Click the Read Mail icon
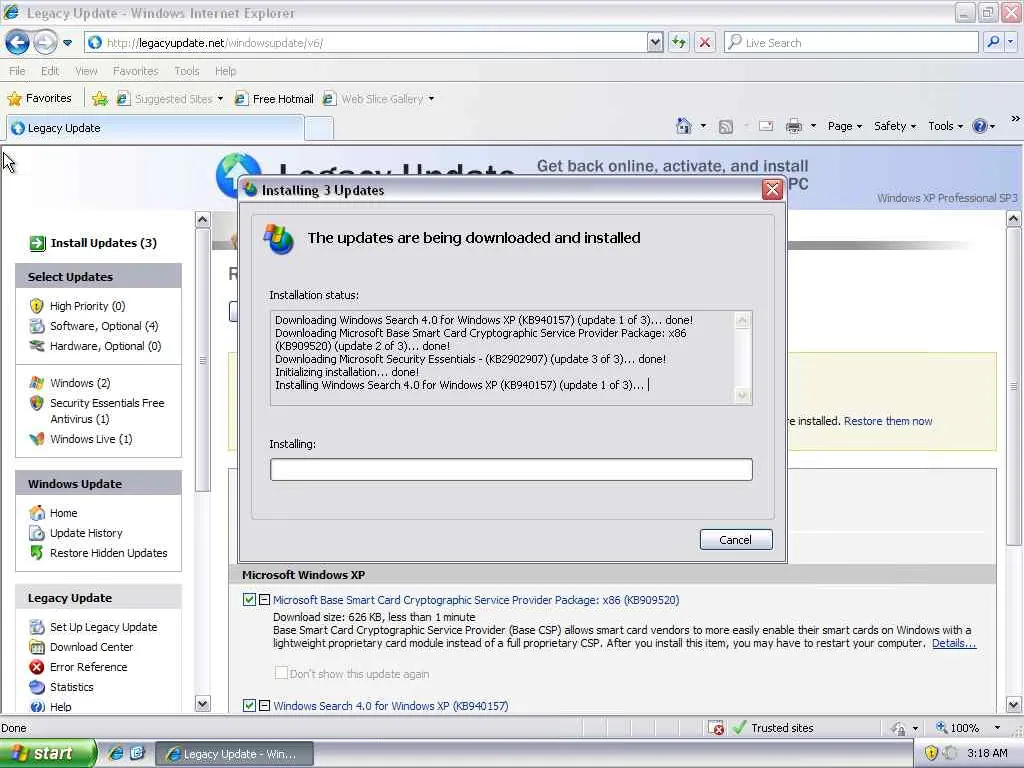Image resolution: width=1024 pixels, height=768 pixels. coord(766,126)
